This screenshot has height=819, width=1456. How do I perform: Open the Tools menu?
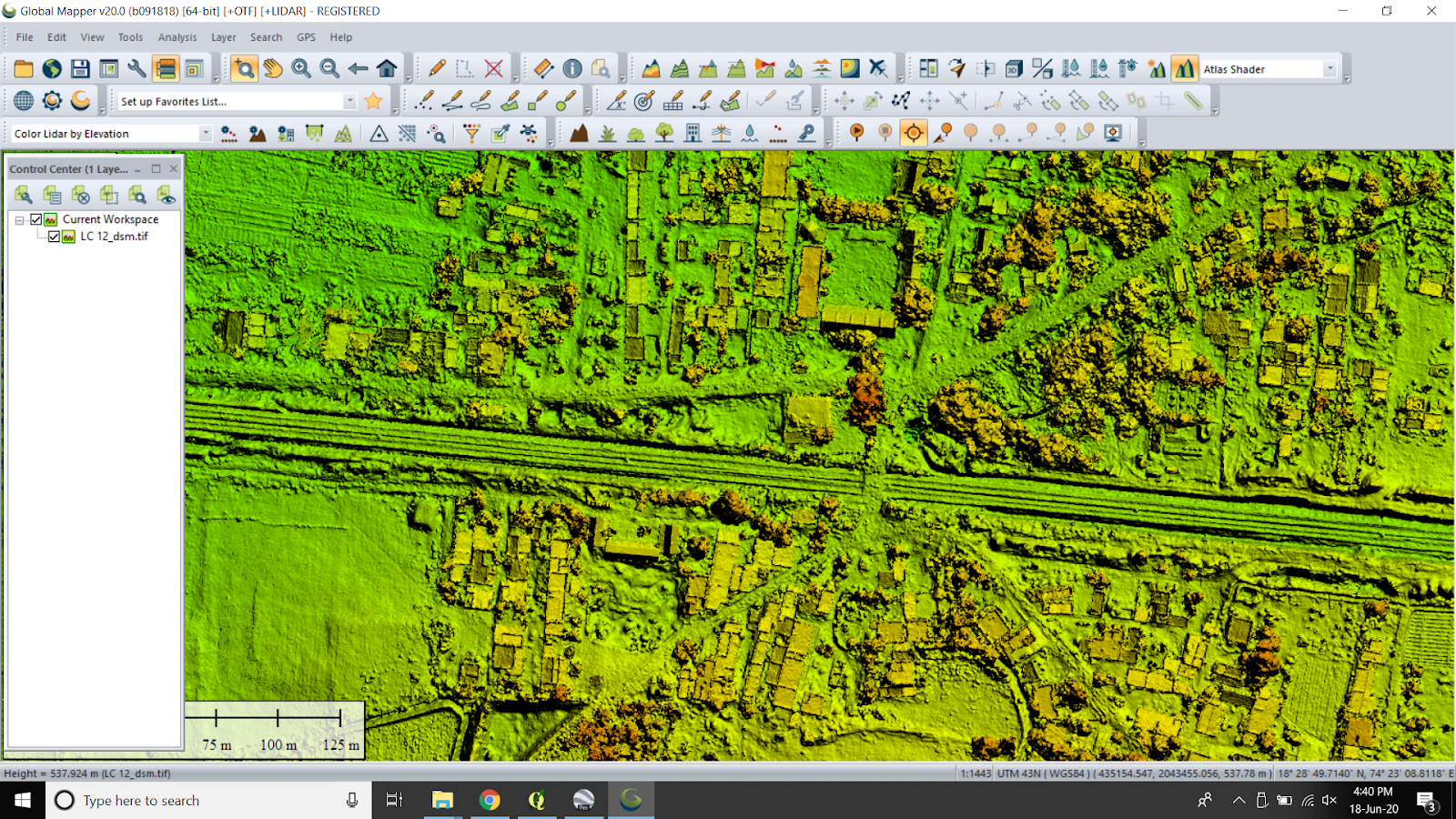click(x=130, y=37)
